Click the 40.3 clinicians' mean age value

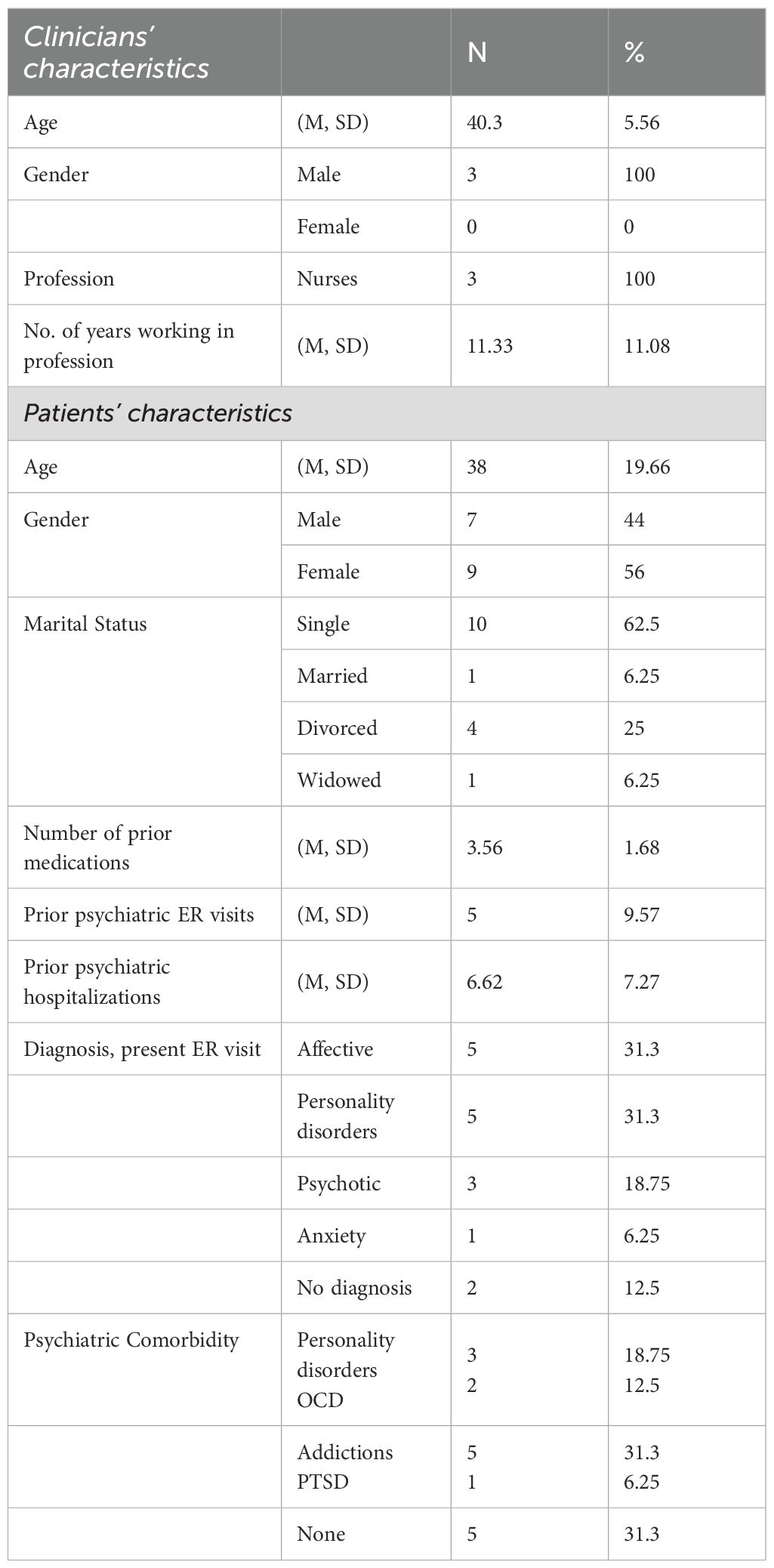point(485,122)
